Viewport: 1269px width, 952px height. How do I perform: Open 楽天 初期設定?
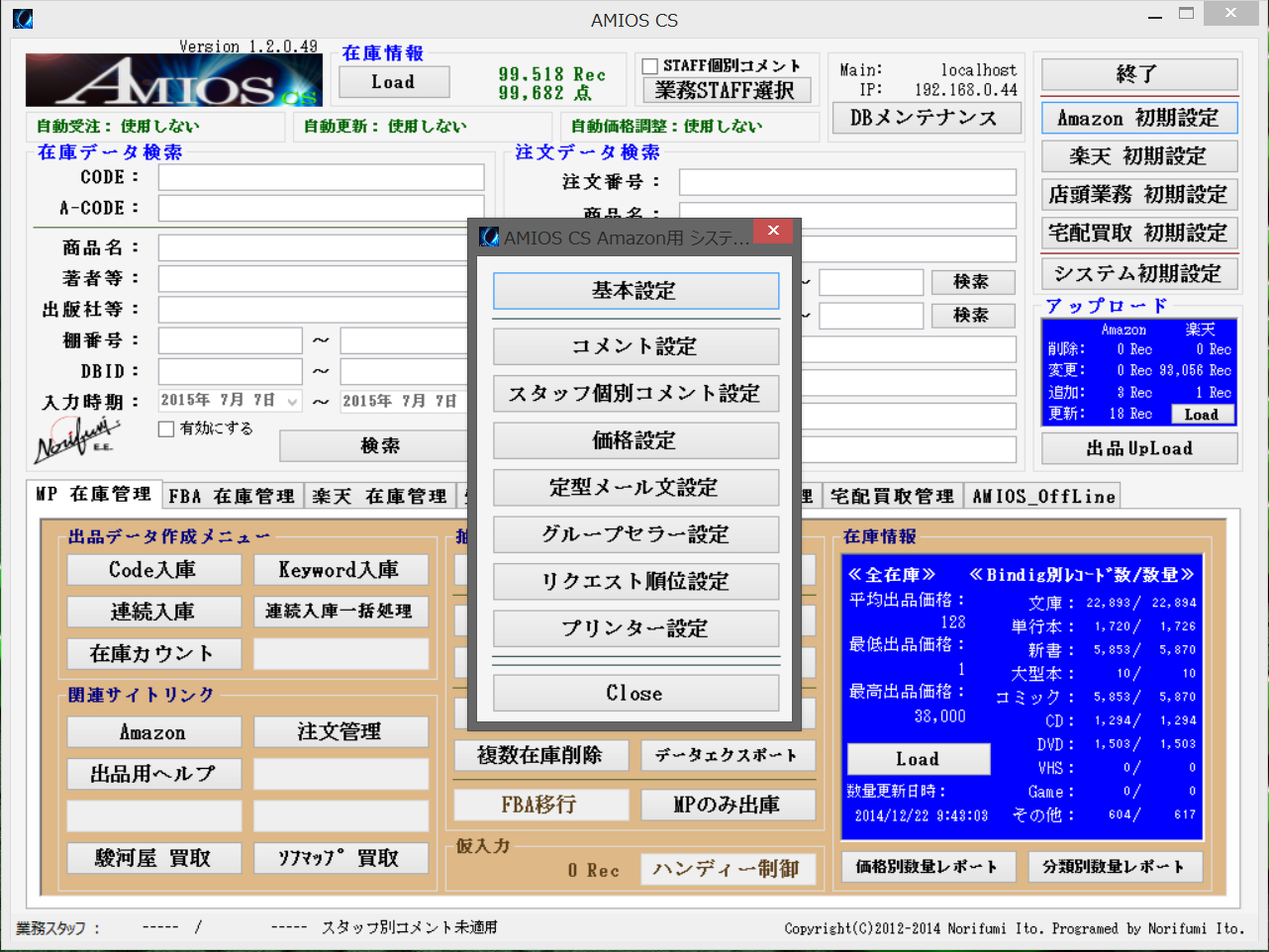[1139, 156]
